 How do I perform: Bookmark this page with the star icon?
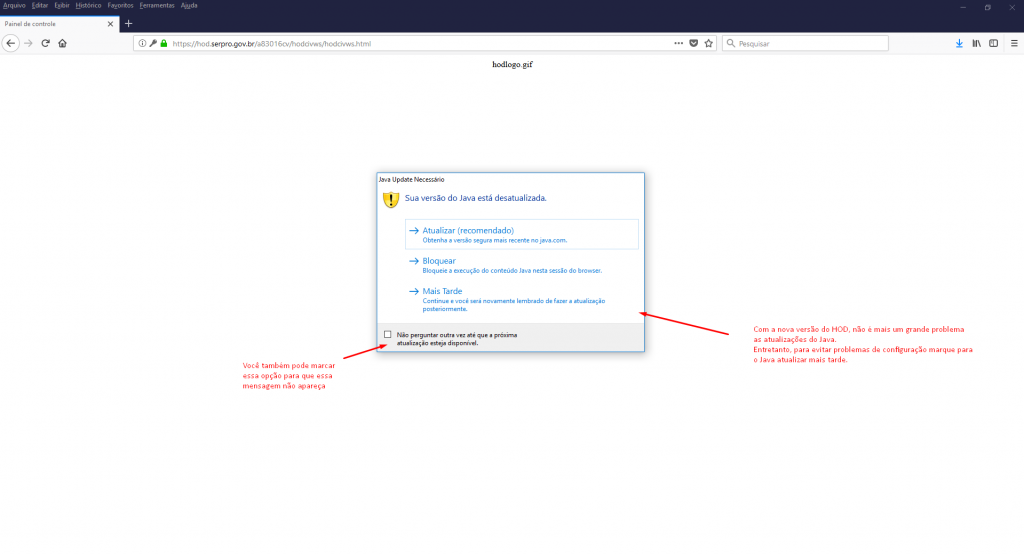click(708, 43)
